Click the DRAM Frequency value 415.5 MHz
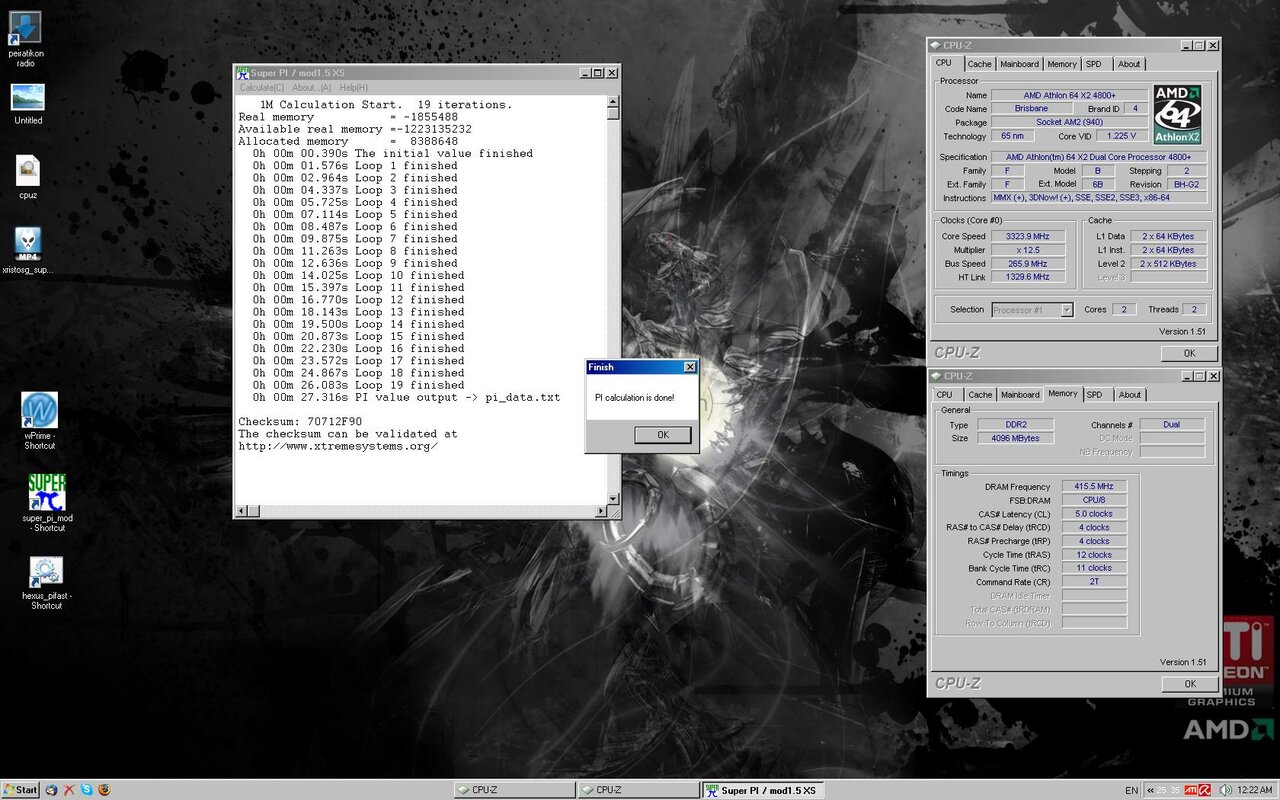Image resolution: width=1280 pixels, height=800 pixels. (1094, 486)
